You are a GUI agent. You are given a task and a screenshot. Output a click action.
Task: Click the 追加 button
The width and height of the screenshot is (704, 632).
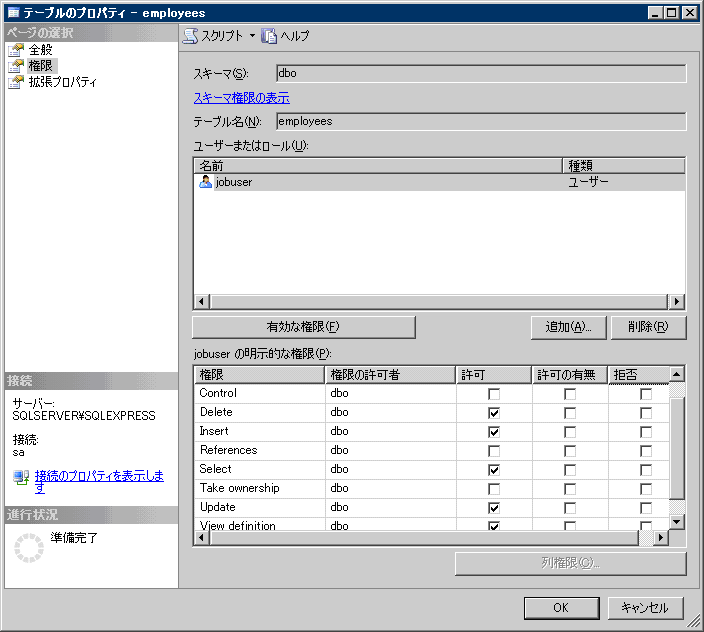tap(568, 327)
